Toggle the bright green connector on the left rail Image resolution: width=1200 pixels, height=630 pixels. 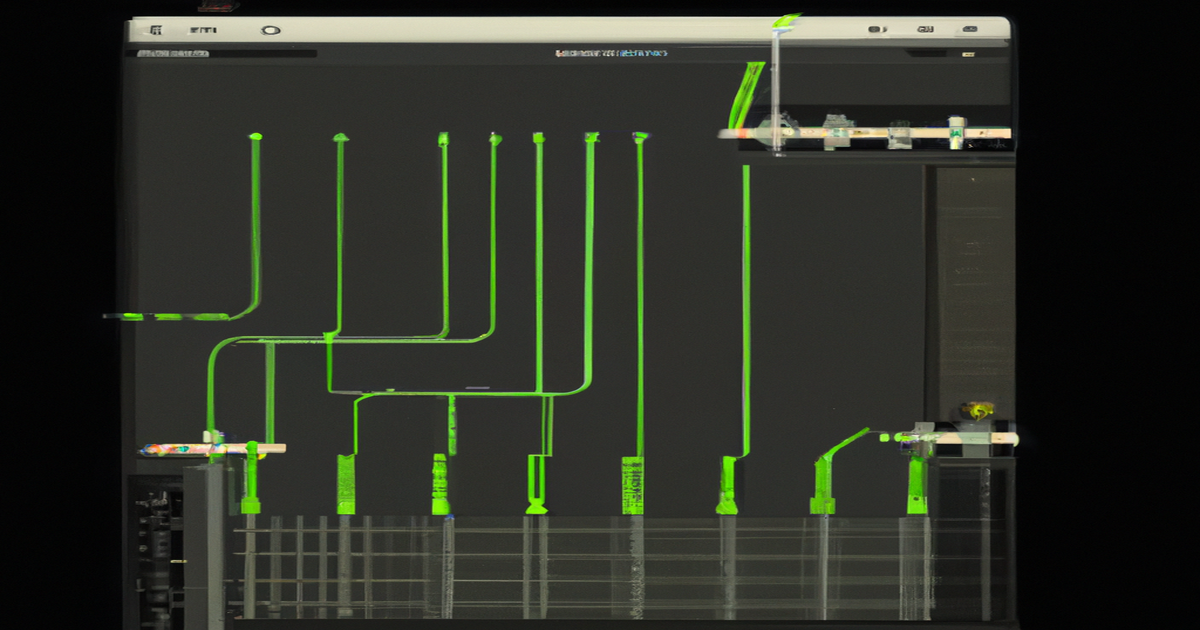pos(255,447)
